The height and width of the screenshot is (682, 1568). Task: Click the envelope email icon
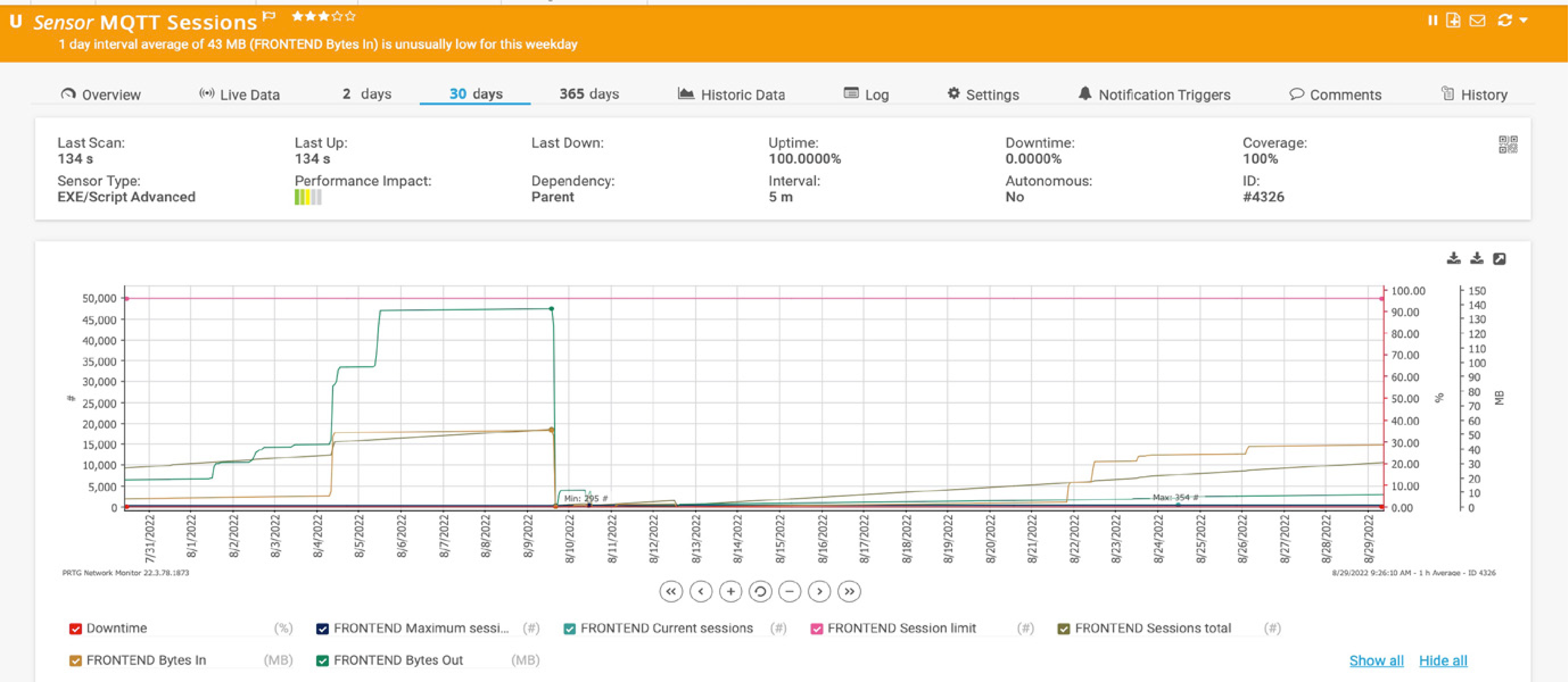click(x=1477, y=21)
